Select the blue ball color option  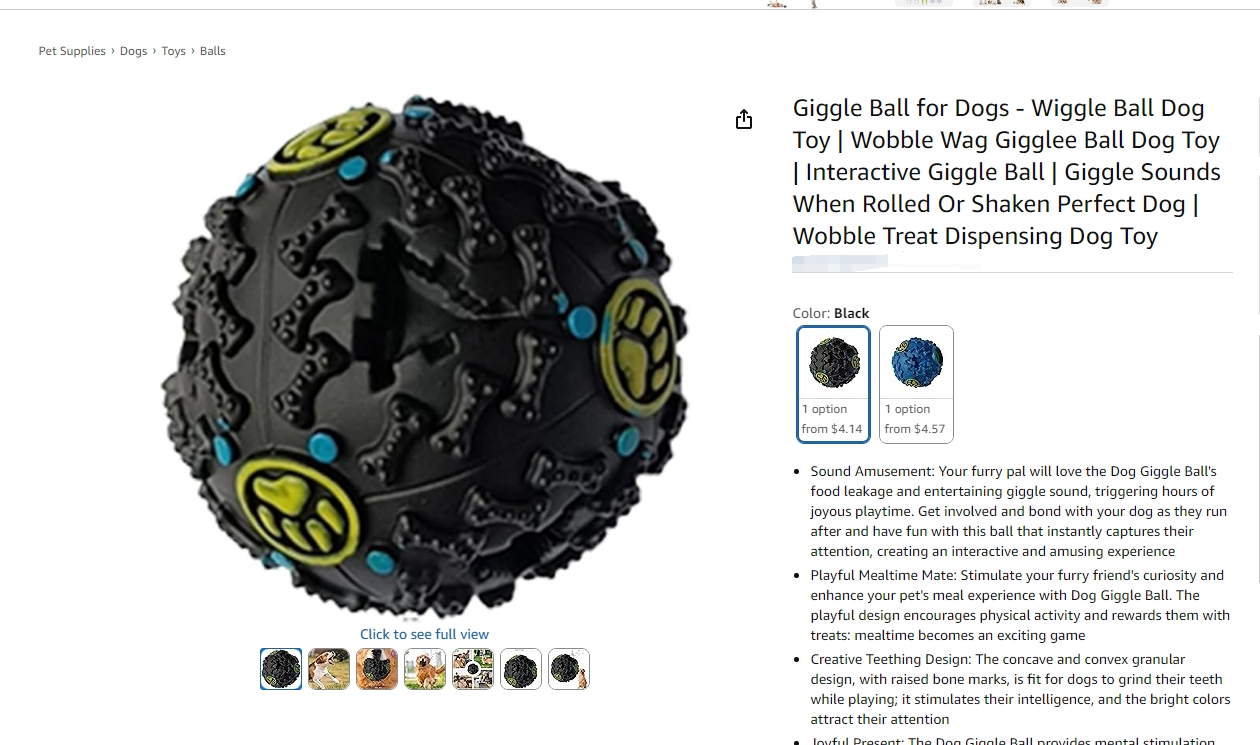[x=916, y=384]
